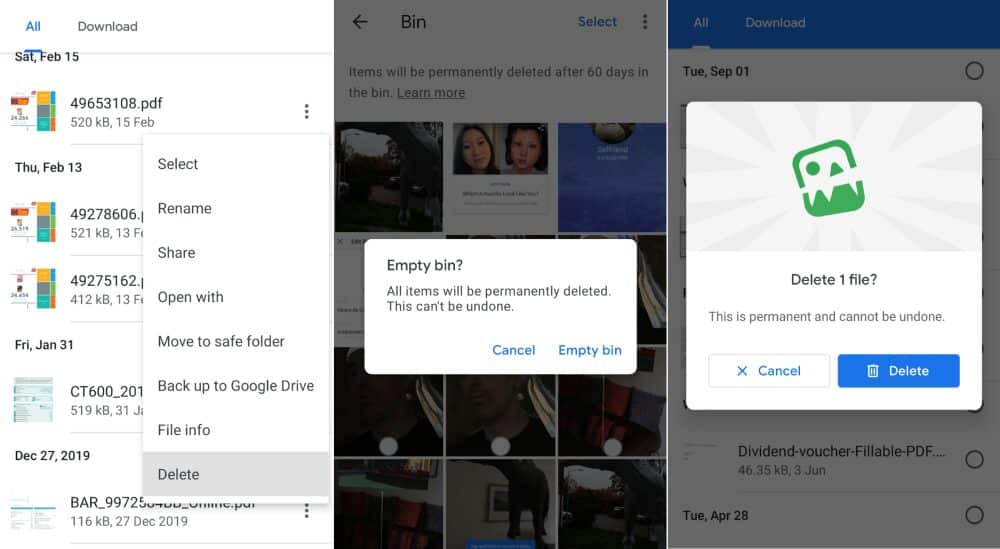Tap Select in the Bin header

pyautogui.click(x=597, y=22)
